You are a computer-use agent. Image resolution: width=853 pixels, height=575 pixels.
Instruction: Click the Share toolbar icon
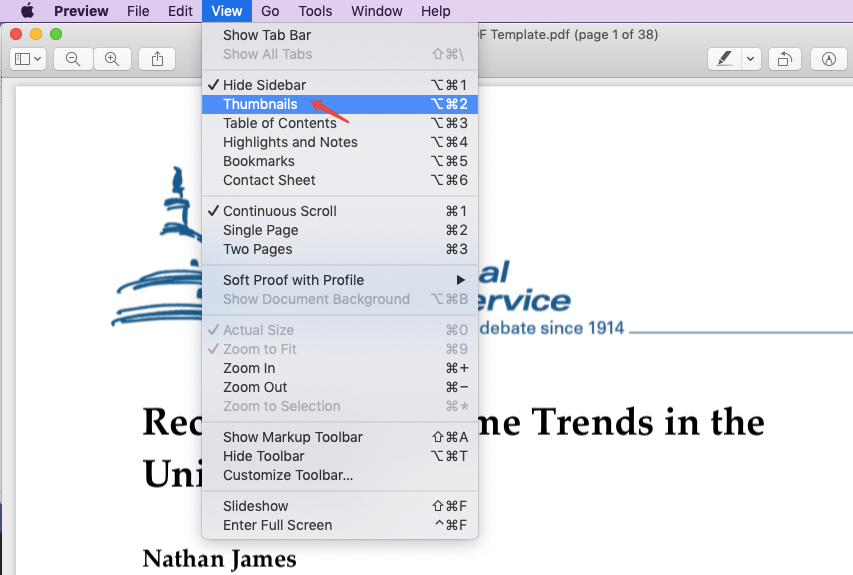click(157, 59)
